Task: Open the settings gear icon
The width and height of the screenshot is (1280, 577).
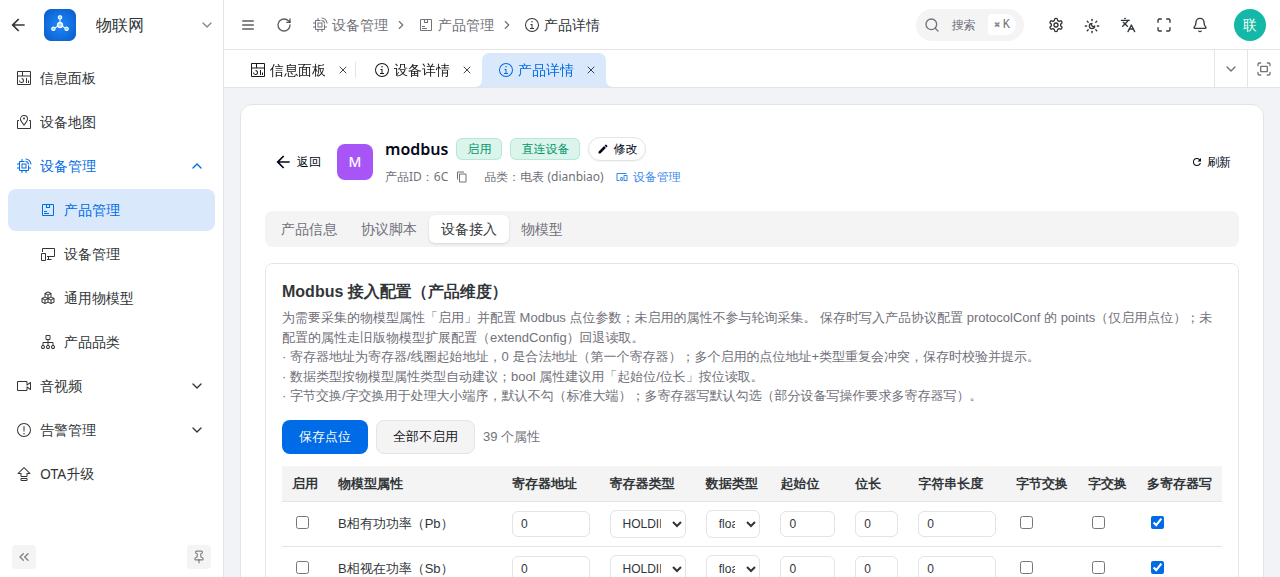Action: click(1056, 25)
